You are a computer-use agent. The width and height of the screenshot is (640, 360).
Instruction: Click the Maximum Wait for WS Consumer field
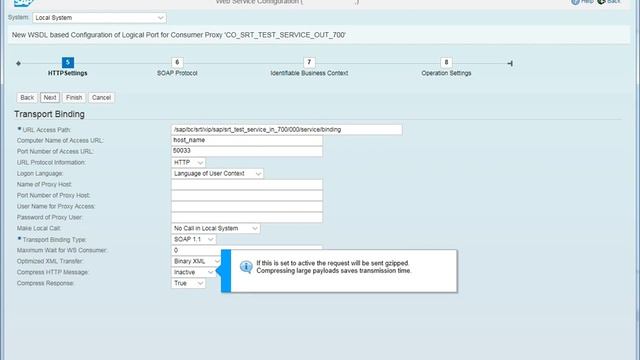(x=247, y=250)
